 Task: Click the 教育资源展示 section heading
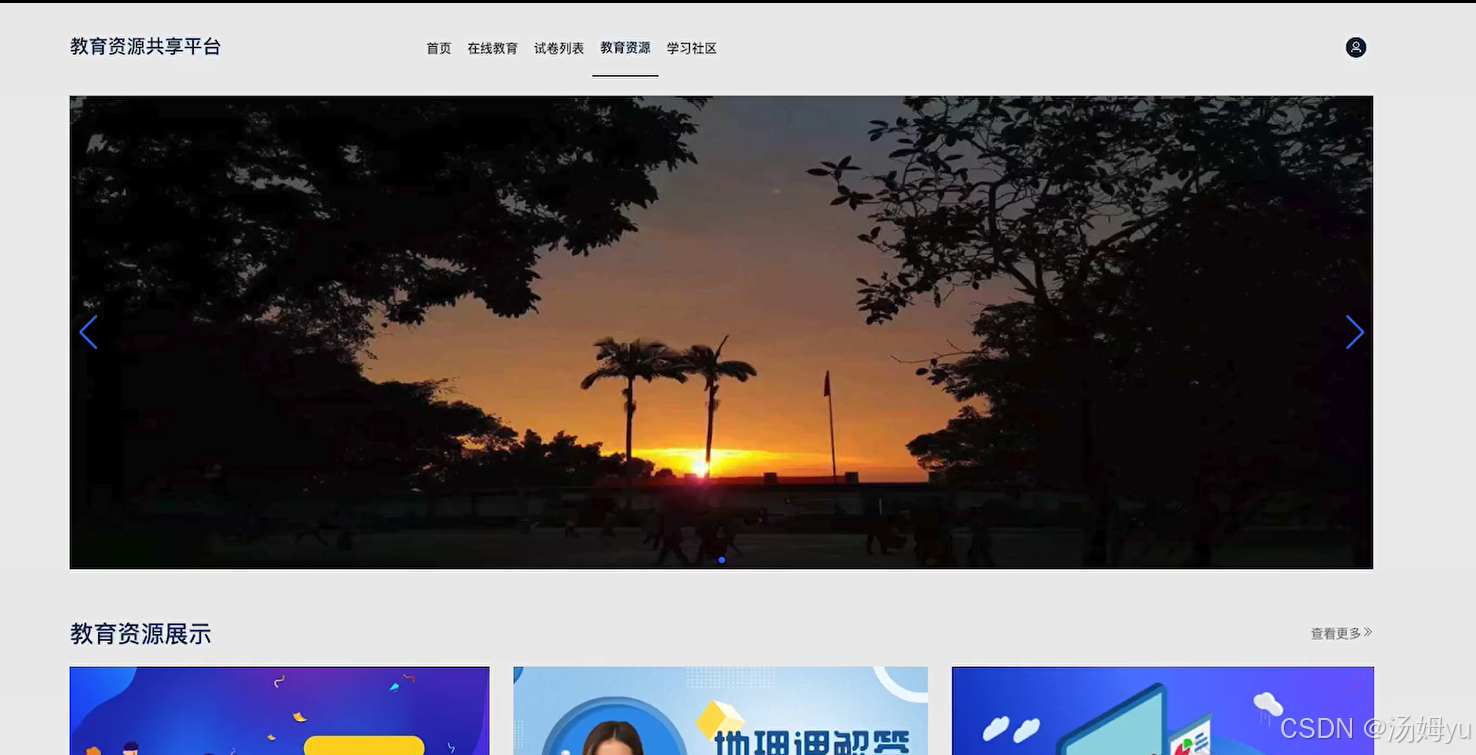click(140, 634)
